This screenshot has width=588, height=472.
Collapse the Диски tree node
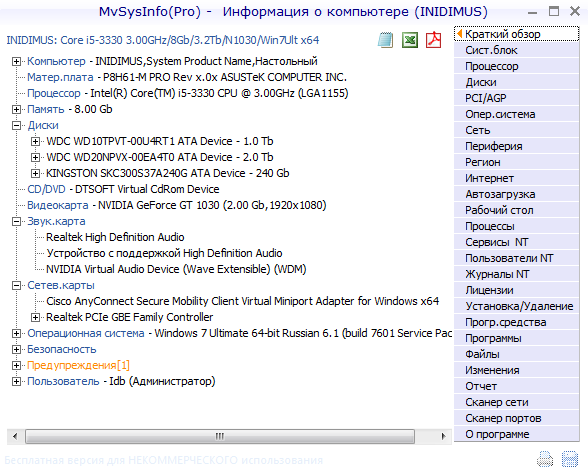tap(16, 126)
